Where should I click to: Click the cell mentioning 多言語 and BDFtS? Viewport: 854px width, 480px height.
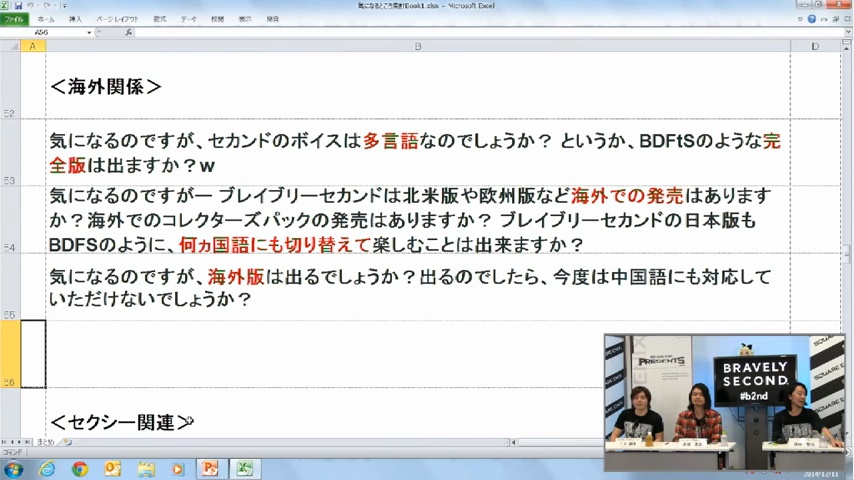pyautogui.click(x=418, y=153)
